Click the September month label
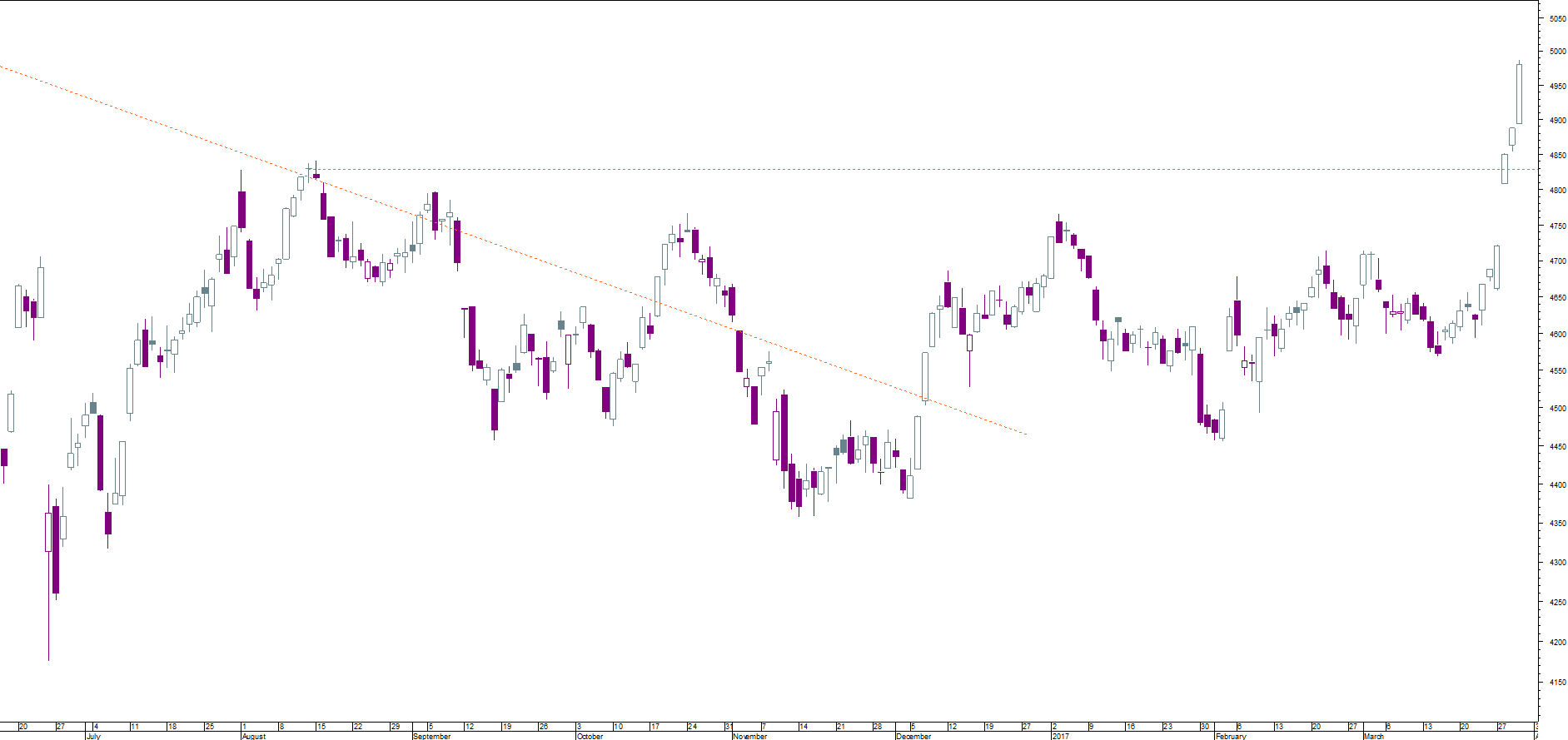The height and width of the screenshot is (740, 1568). click(432, 737)
